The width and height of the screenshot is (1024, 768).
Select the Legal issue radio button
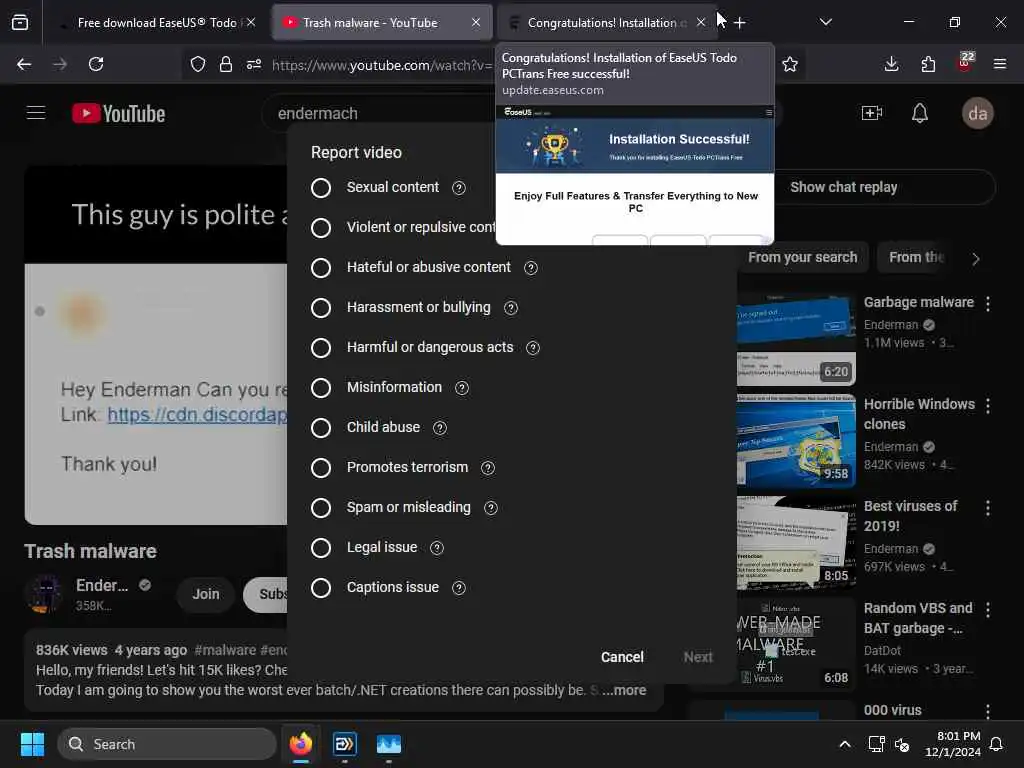click(321, 547)
